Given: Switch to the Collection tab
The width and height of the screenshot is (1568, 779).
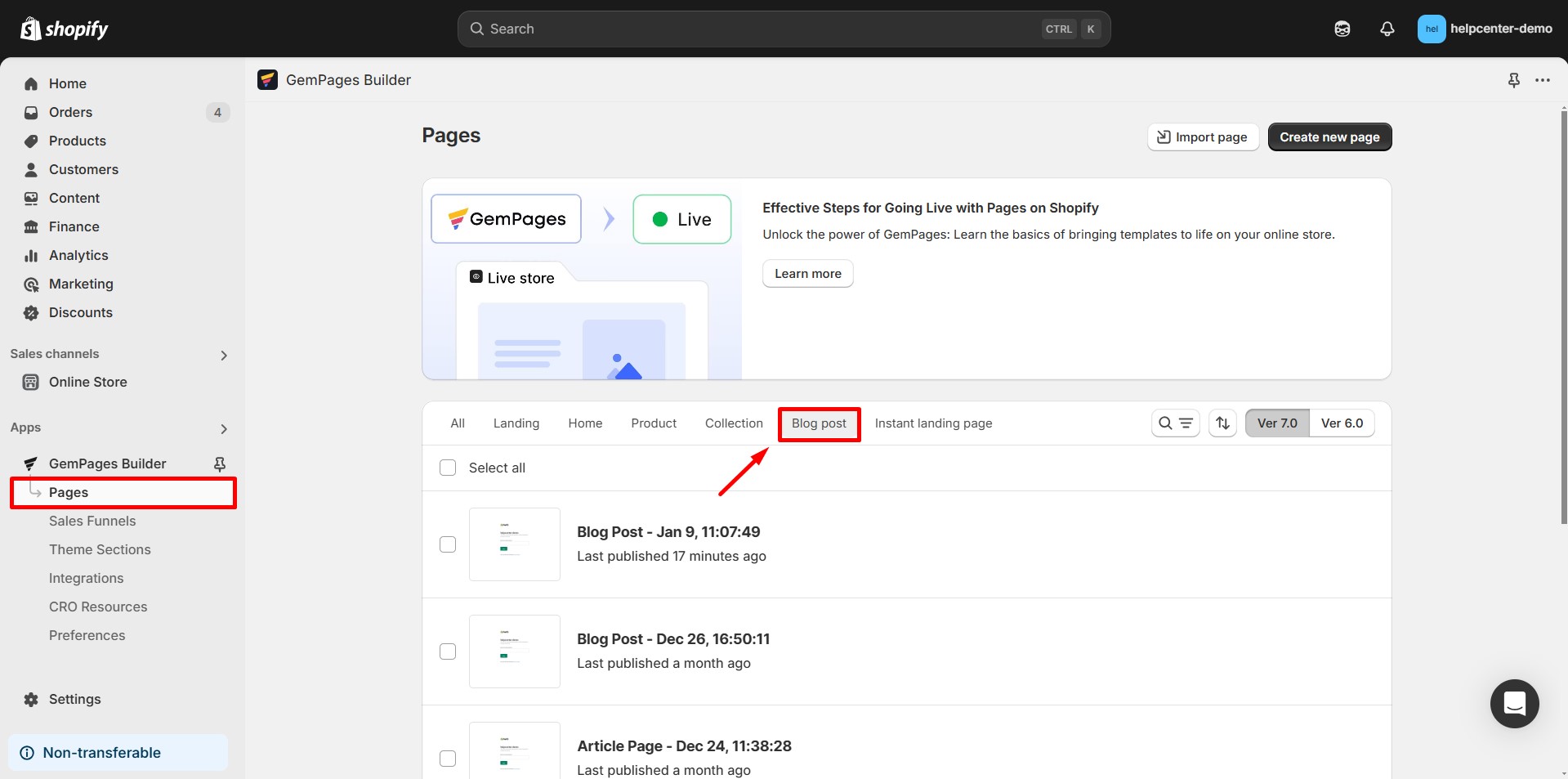Looking at the screenshot, I should click(733, 423).
